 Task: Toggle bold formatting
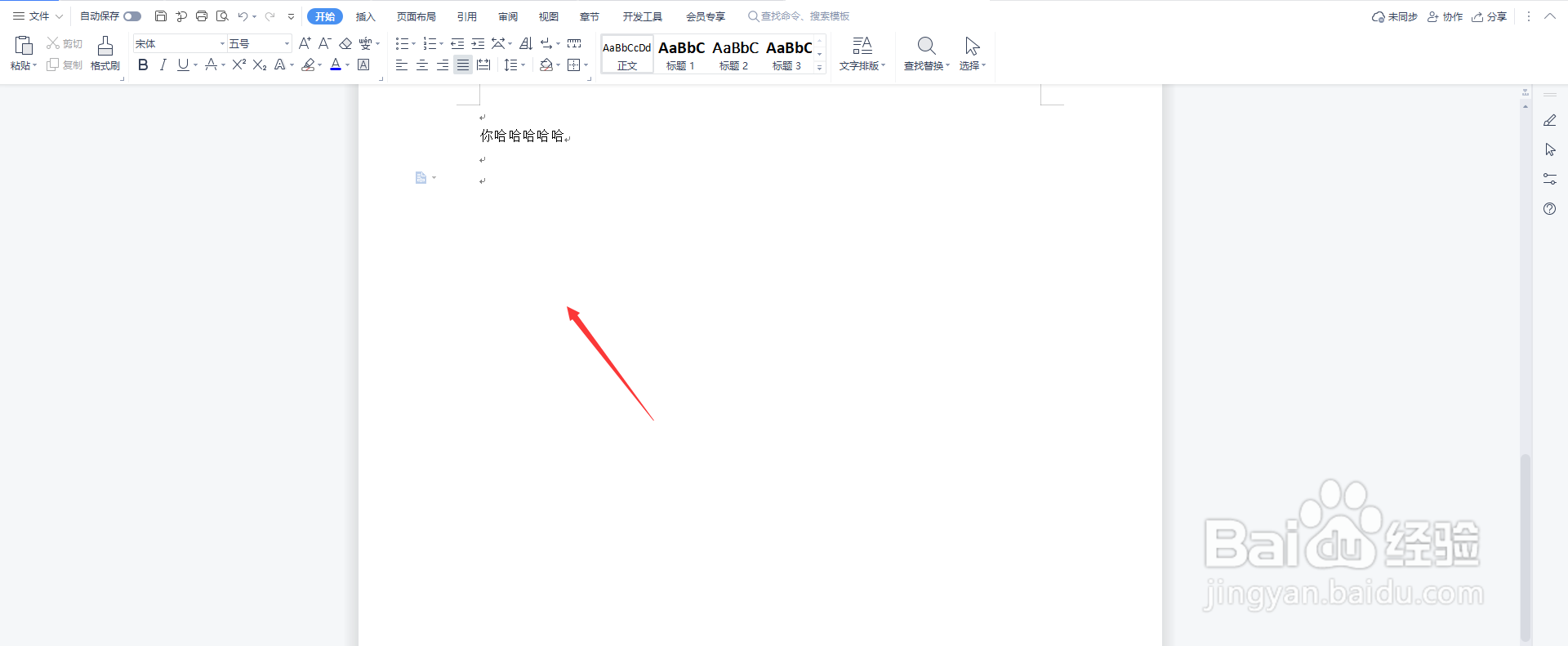point(143,65)
